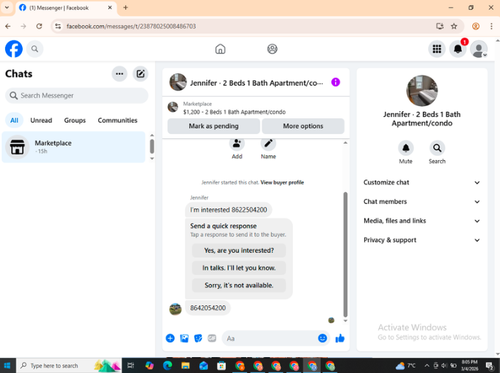Go to the Home feed icon
The height and width of the screenshot is (373, 500).
[x=220, y=49]
